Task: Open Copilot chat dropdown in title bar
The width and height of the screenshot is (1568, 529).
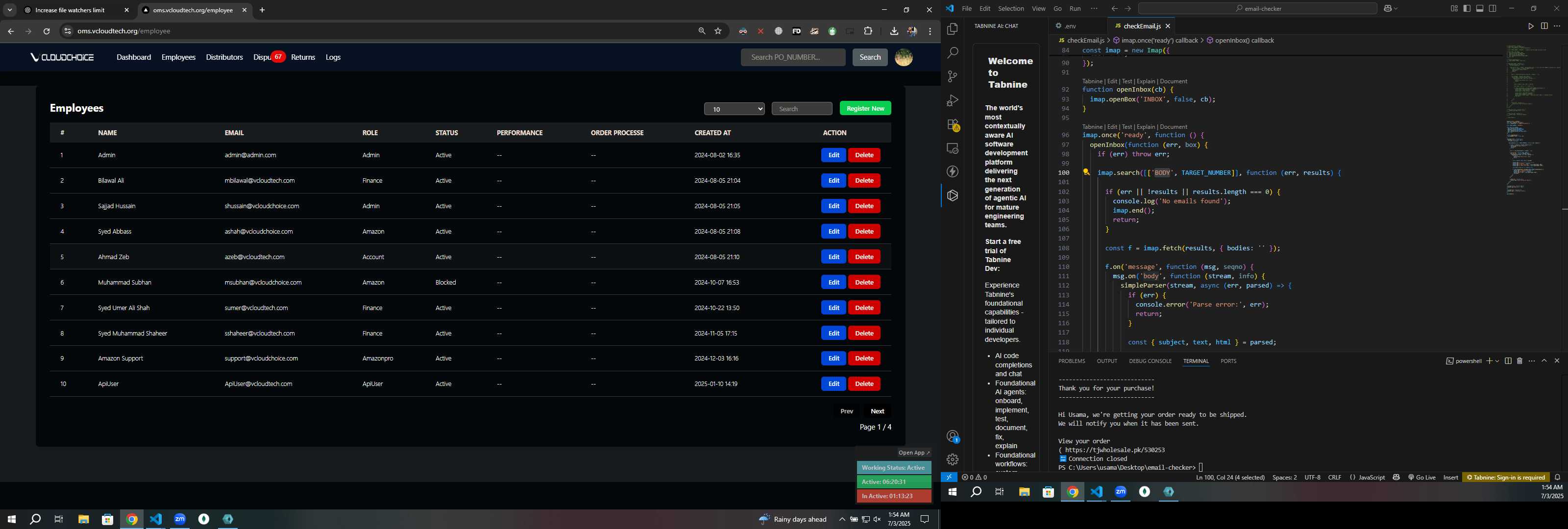Action: click(x=1395, y=8)
